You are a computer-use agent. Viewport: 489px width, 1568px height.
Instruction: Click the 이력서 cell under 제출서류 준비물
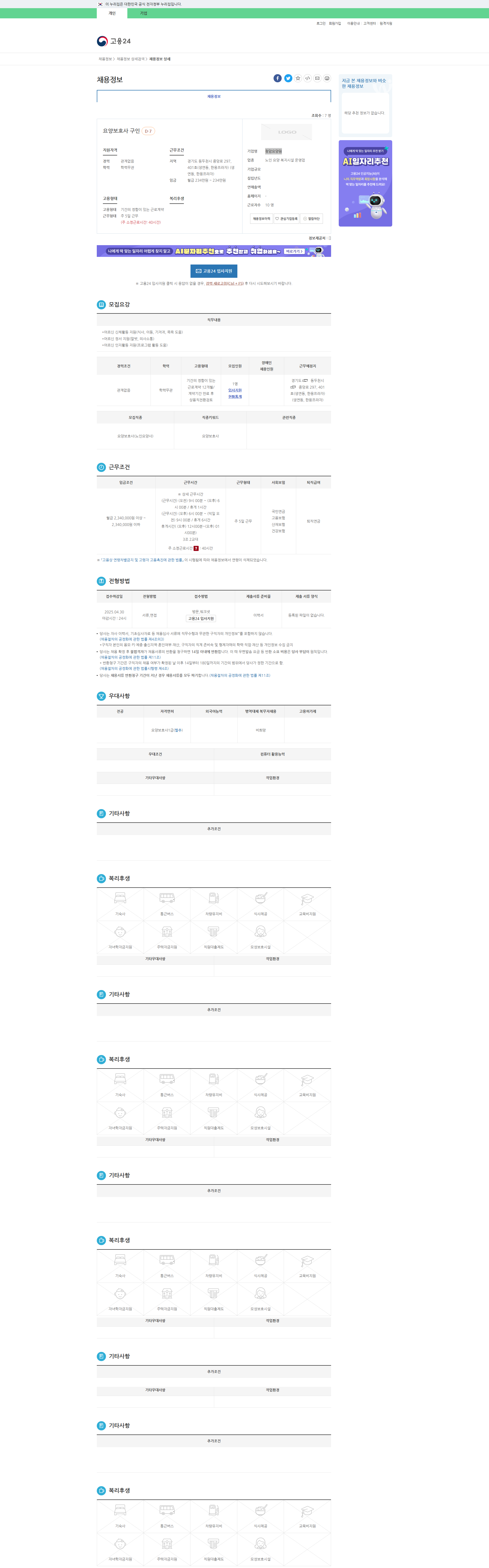tap(259, 615)
